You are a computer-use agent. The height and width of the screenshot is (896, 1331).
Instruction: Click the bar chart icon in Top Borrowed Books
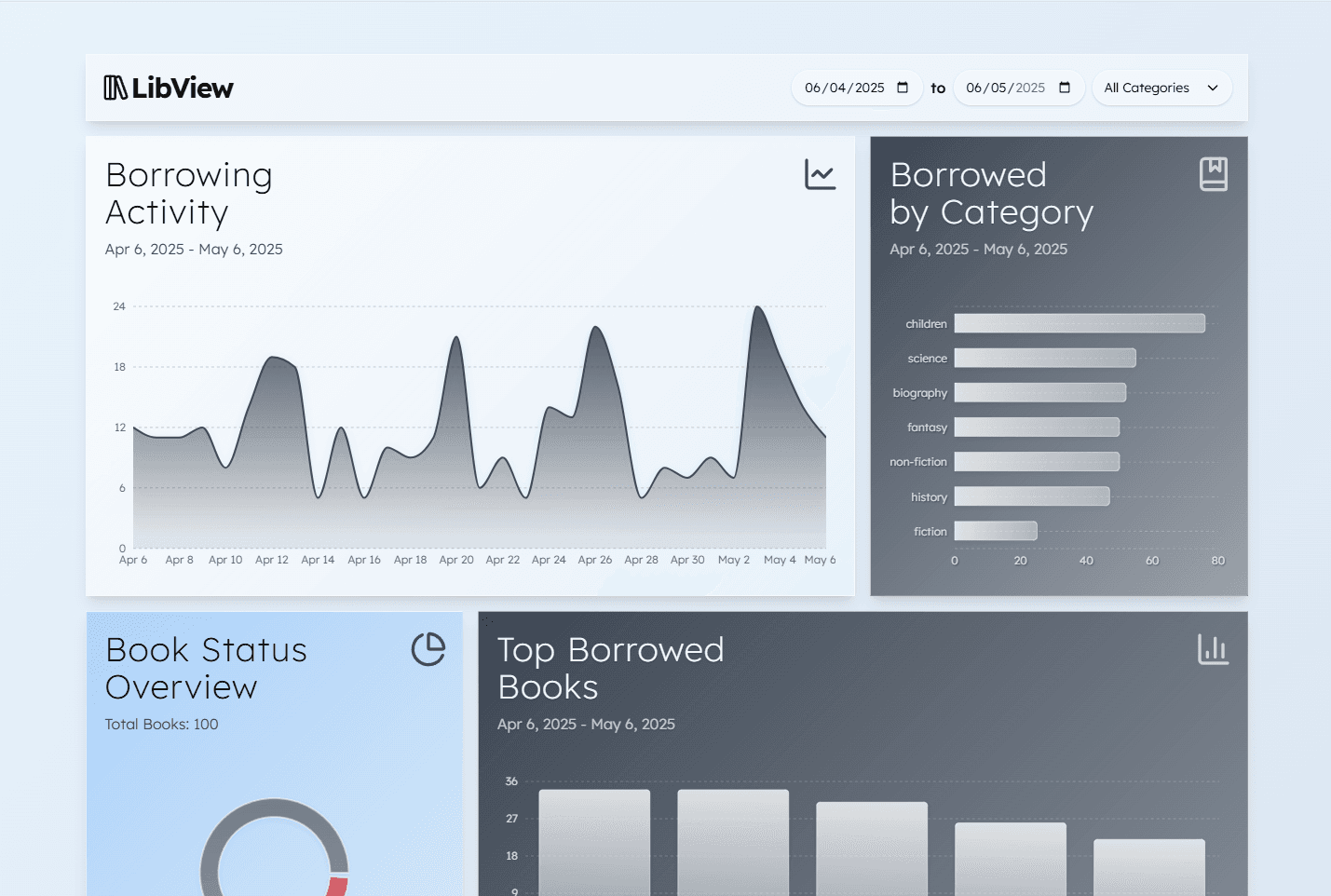(x=1213, y=649)
